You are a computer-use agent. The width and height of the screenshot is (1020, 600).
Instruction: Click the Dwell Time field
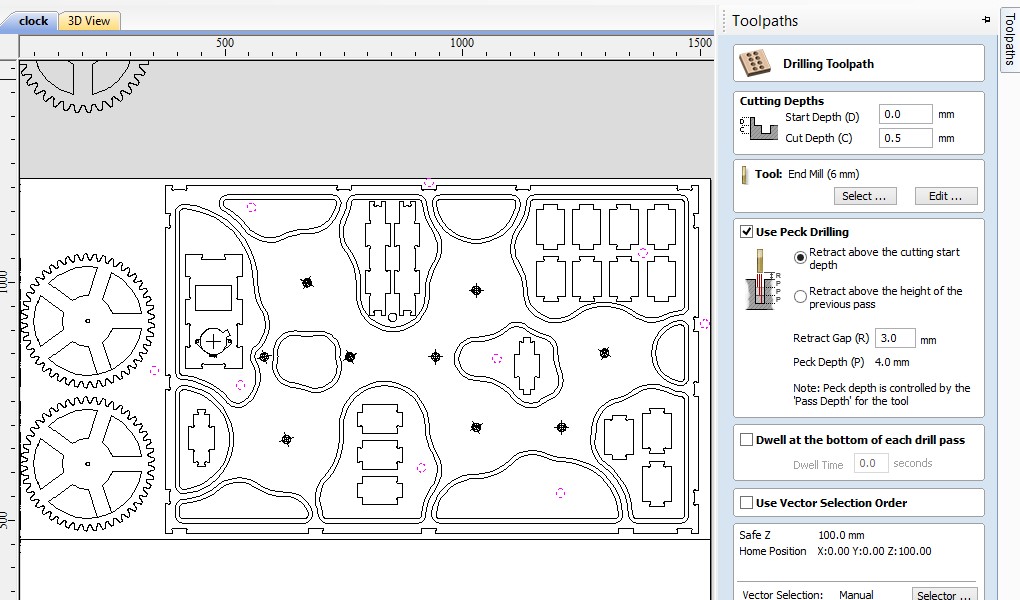coord(870,463)
